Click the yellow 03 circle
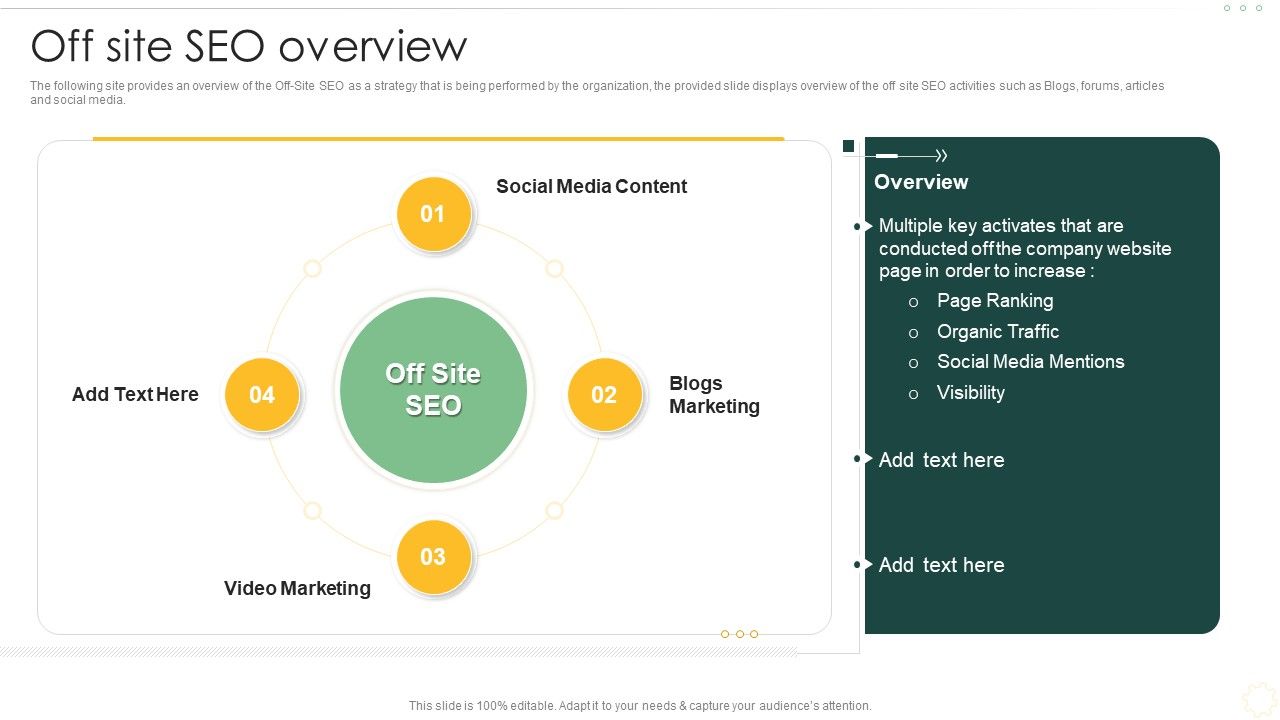 (433, 557)
